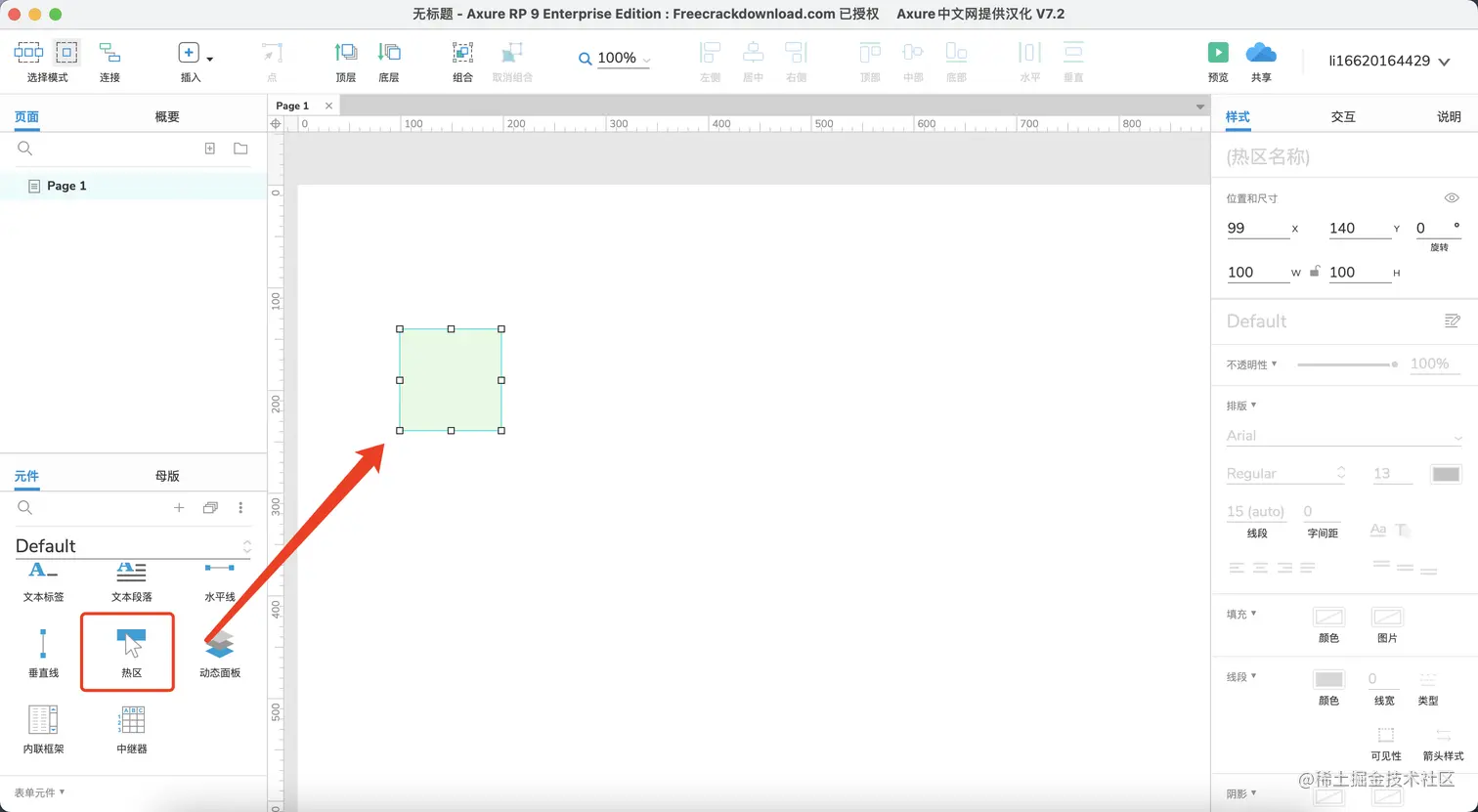Image resolution: width=1478 pixels, height=812 pixels.
Task: Click the X position field 99
Action: [x=1258, y=228]
